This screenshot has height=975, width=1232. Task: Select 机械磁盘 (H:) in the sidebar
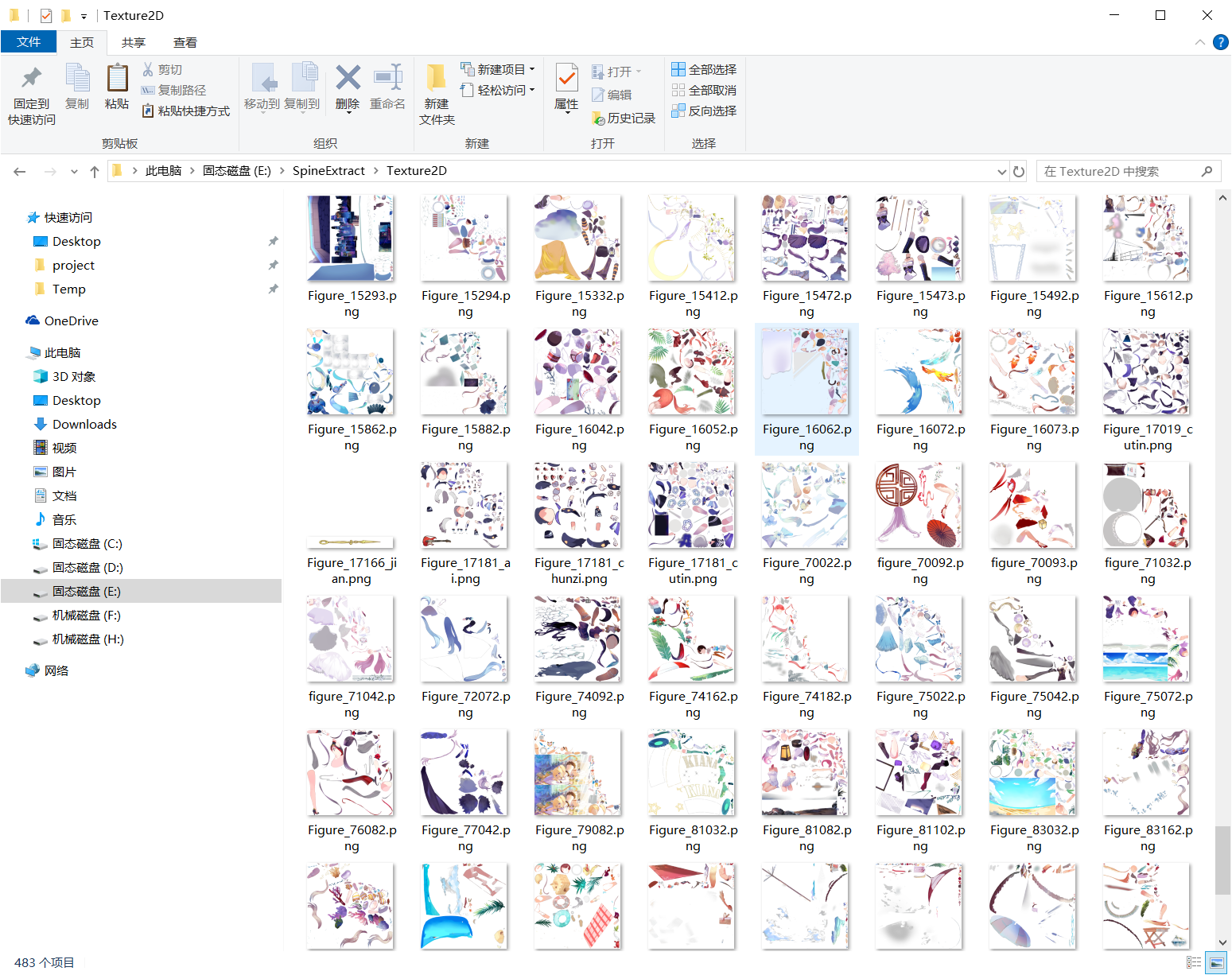point(87,639)
